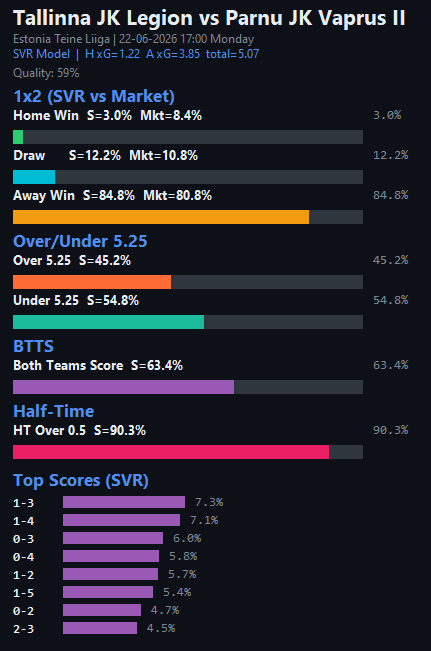The image size is (431, 651).
Task: Click the Over 5.25 orange bar
Action: tap(92, 282)
